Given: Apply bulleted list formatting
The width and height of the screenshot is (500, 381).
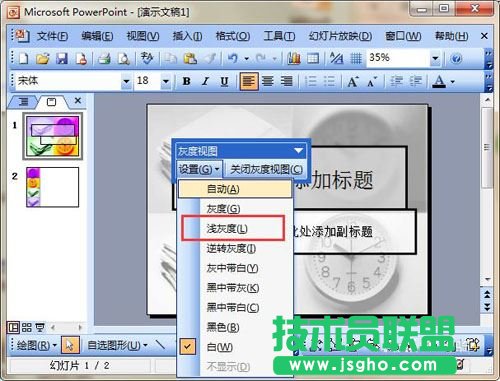Looking at the screenshot, I should point(329,81).
